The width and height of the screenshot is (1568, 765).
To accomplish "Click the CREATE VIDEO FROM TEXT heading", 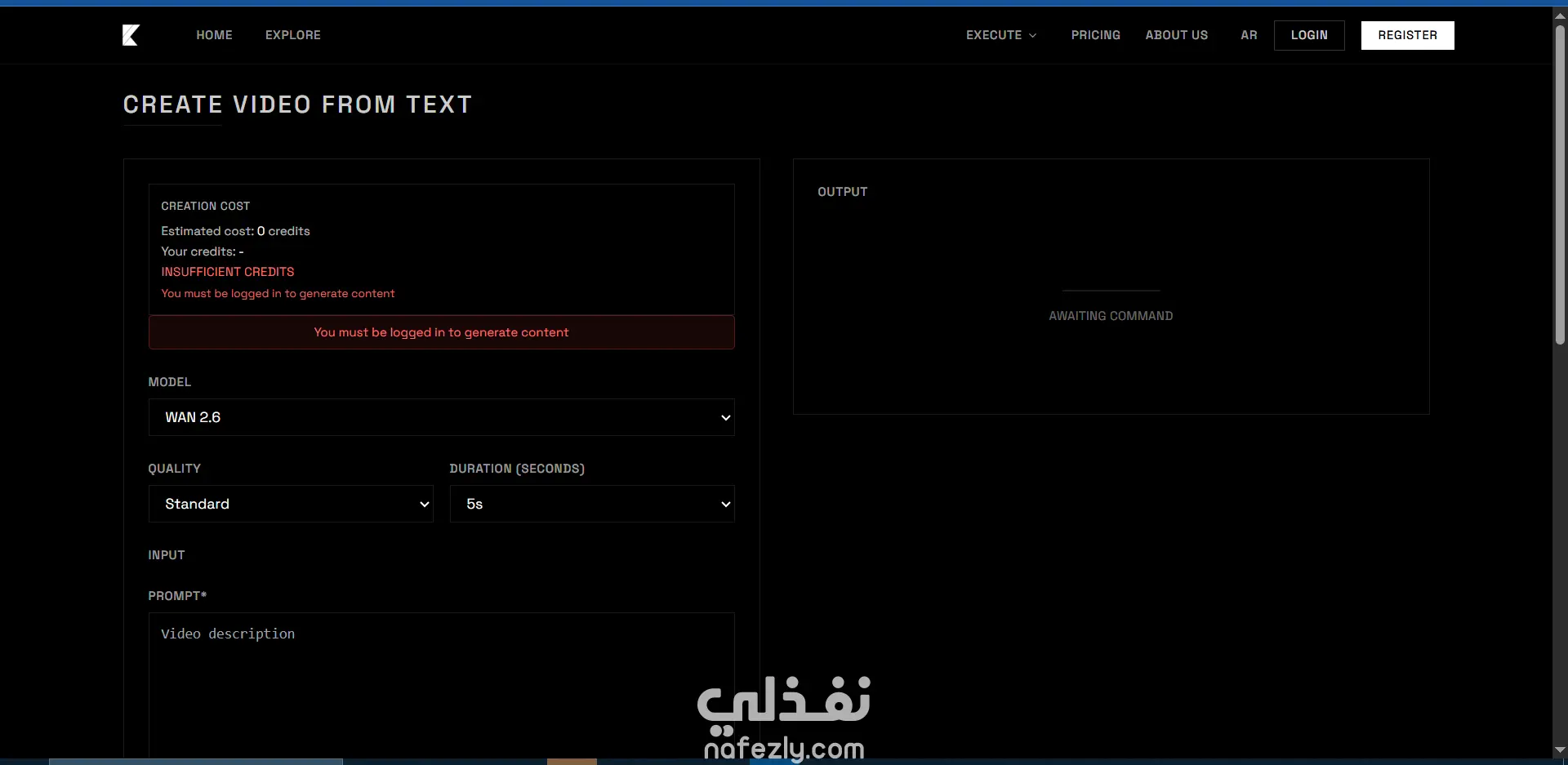I will pos(298,105).
